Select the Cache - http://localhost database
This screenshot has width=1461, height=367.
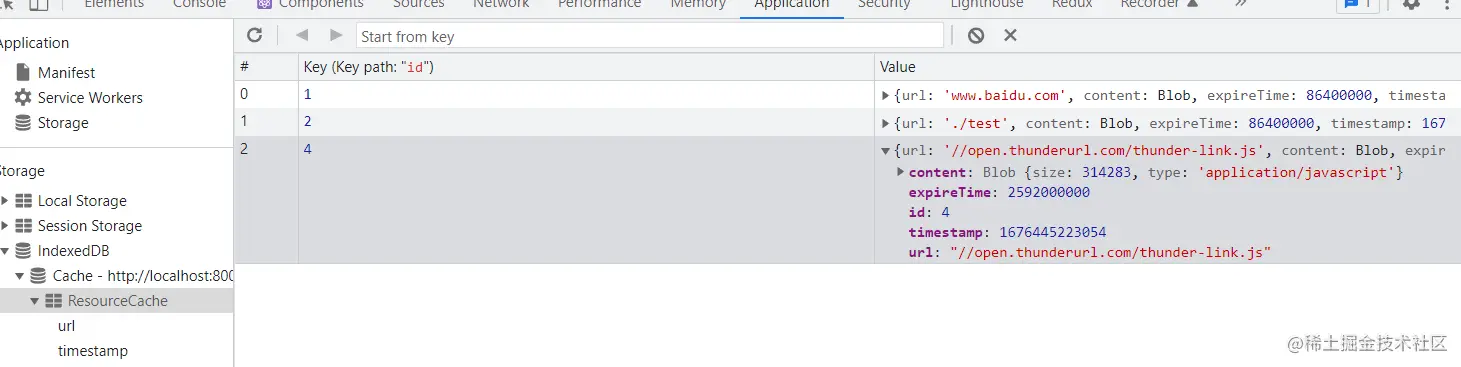pos(143,275)
